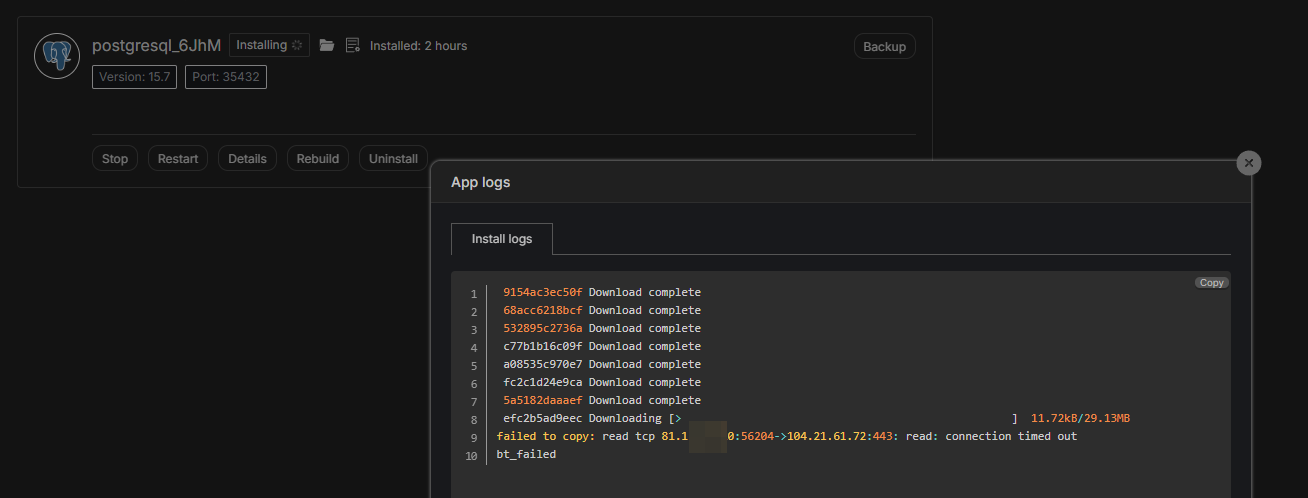
Task: Stop the postgresql app
Action: click(x=115, y=158)
